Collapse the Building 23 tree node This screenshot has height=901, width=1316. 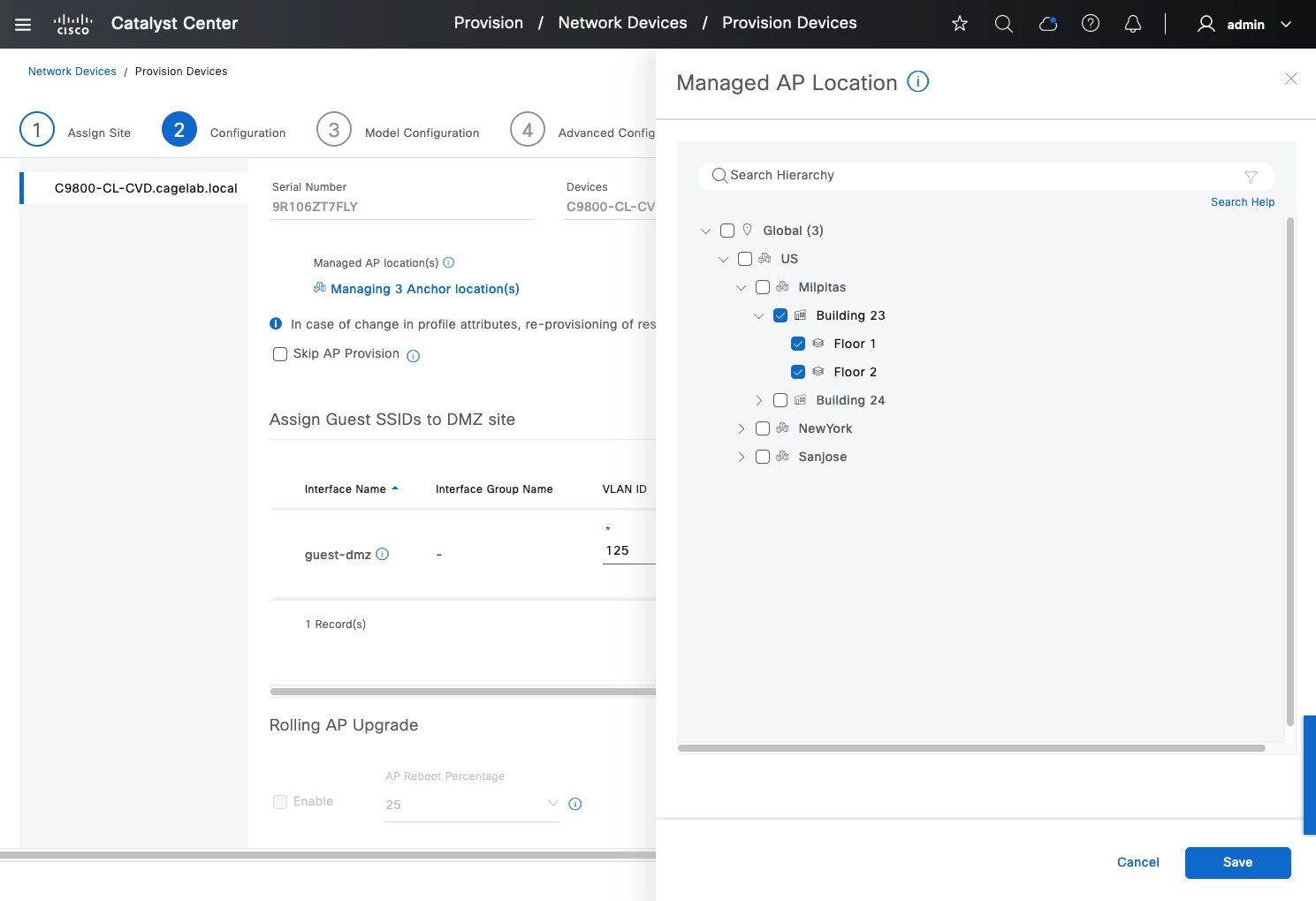(x=758, y=315)
